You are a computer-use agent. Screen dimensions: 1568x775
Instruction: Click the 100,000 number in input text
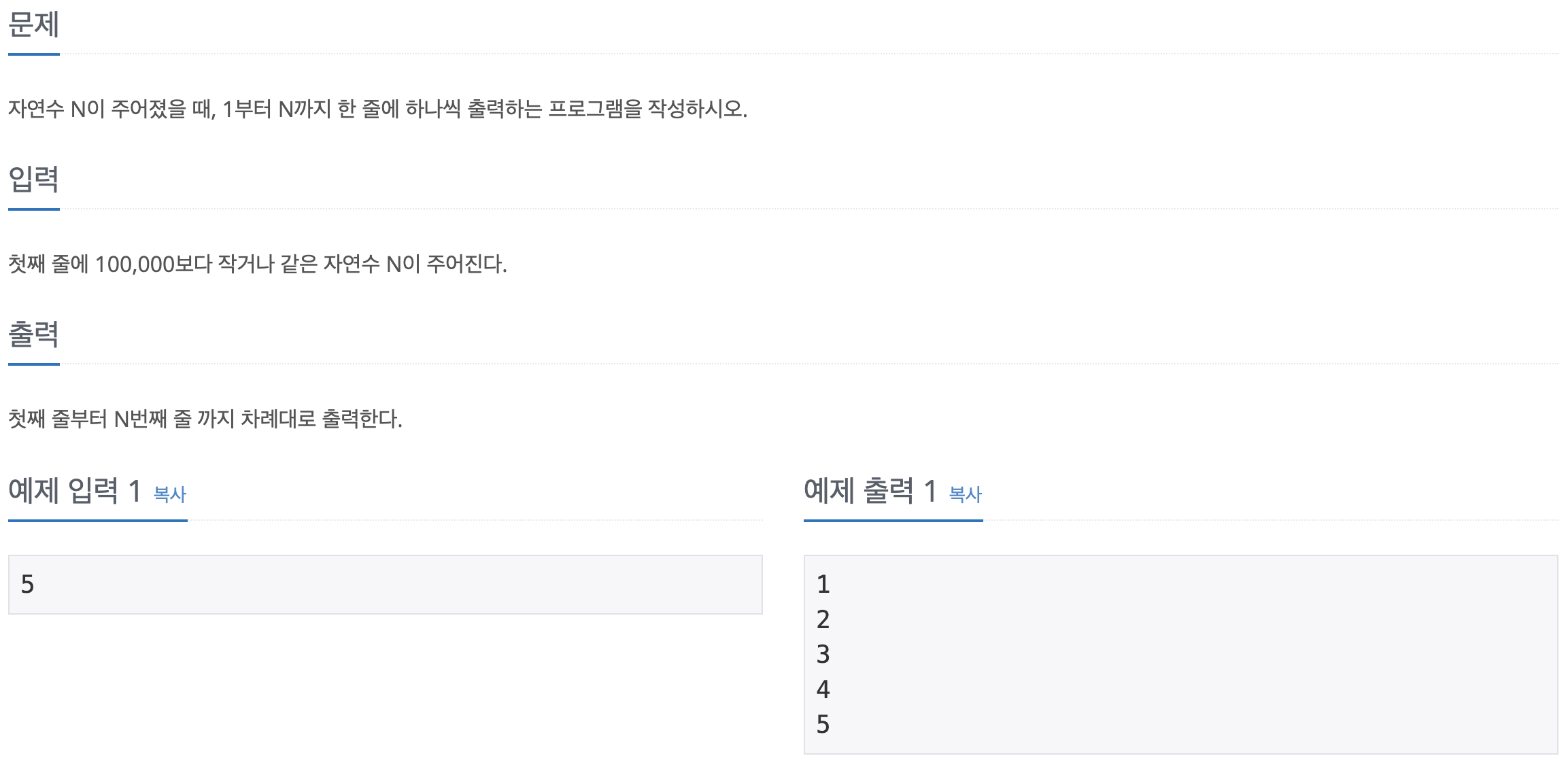(x=135, y=264)
